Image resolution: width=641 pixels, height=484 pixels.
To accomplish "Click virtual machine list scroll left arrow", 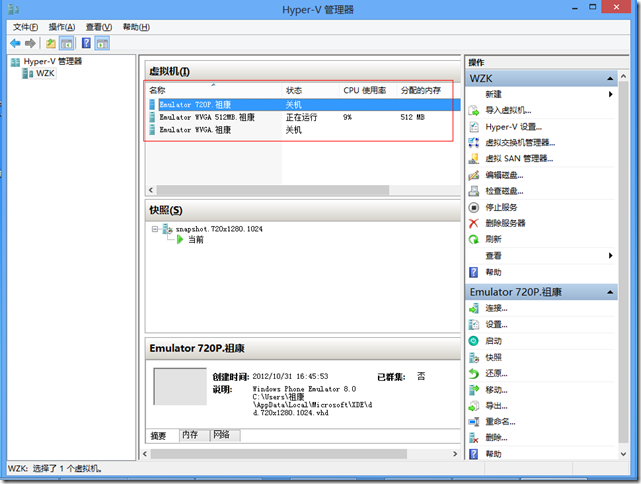I will tap(151, 190).
